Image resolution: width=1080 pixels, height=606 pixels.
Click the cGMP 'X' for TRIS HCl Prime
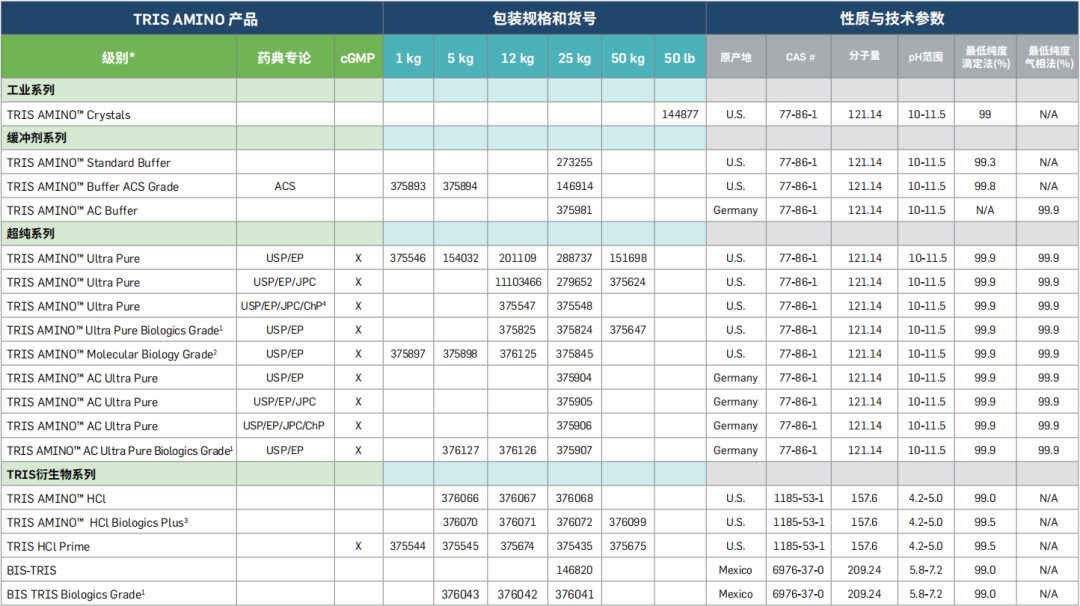(358, 546)
